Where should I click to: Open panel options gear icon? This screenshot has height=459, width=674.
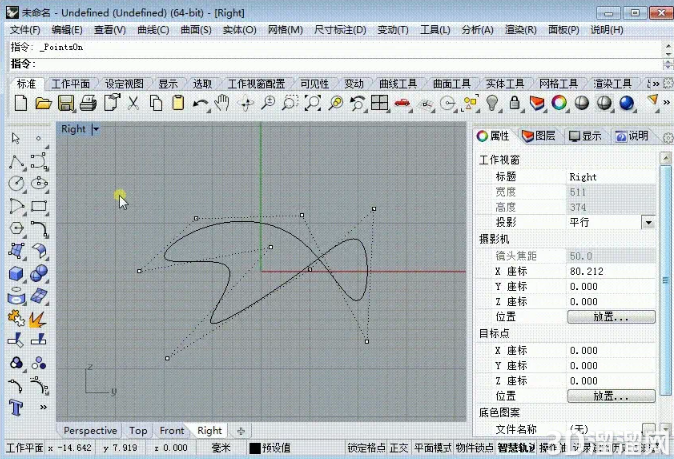[x=668, y=138]
